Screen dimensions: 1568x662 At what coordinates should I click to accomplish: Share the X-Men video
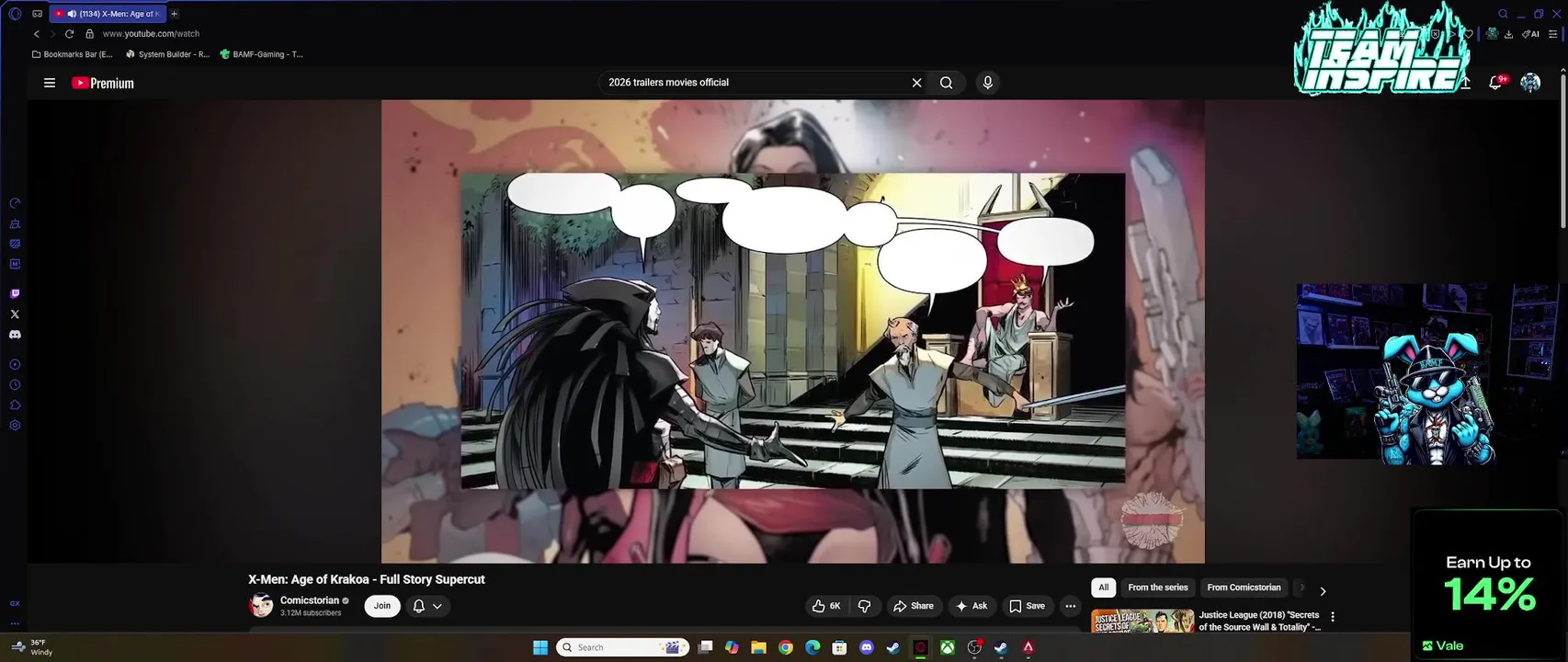[914, 606]
